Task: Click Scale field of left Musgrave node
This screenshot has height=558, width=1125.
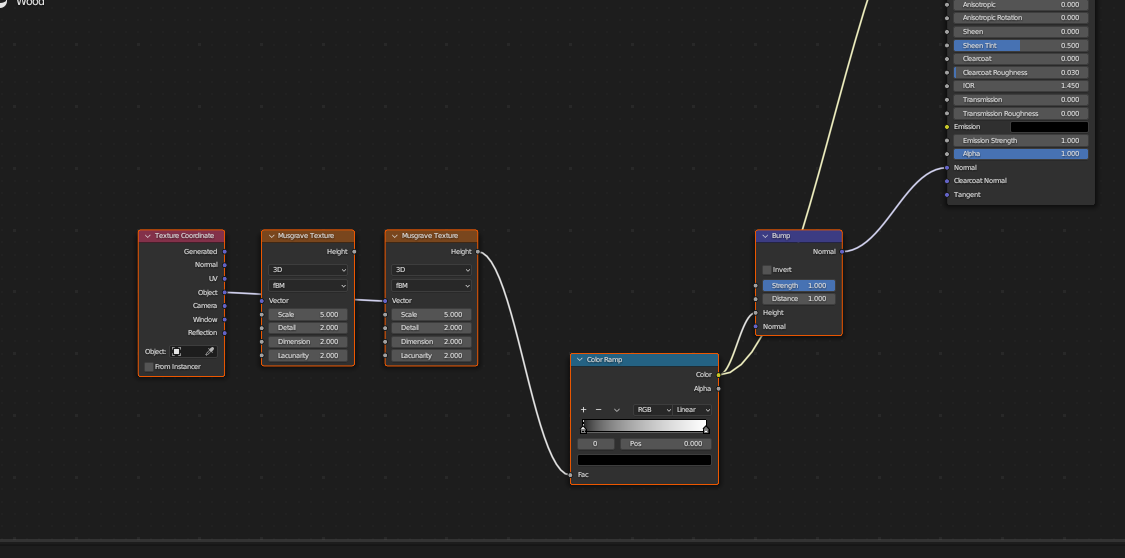Action: click(x=308, y=314)
